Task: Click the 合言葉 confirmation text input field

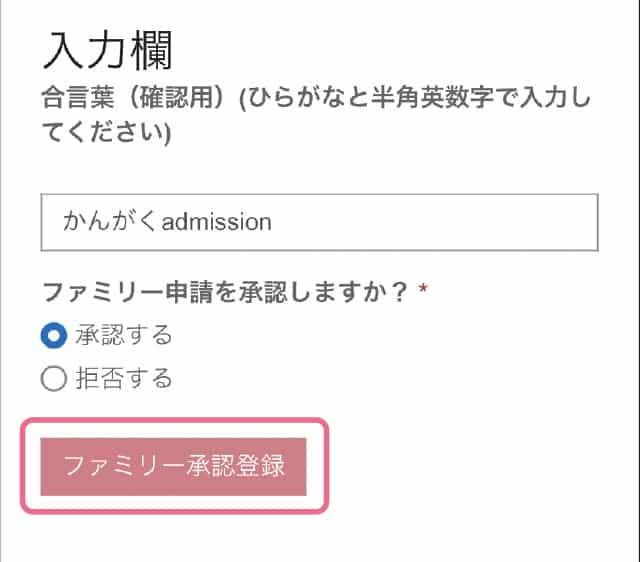Action: tap(319, 222)
